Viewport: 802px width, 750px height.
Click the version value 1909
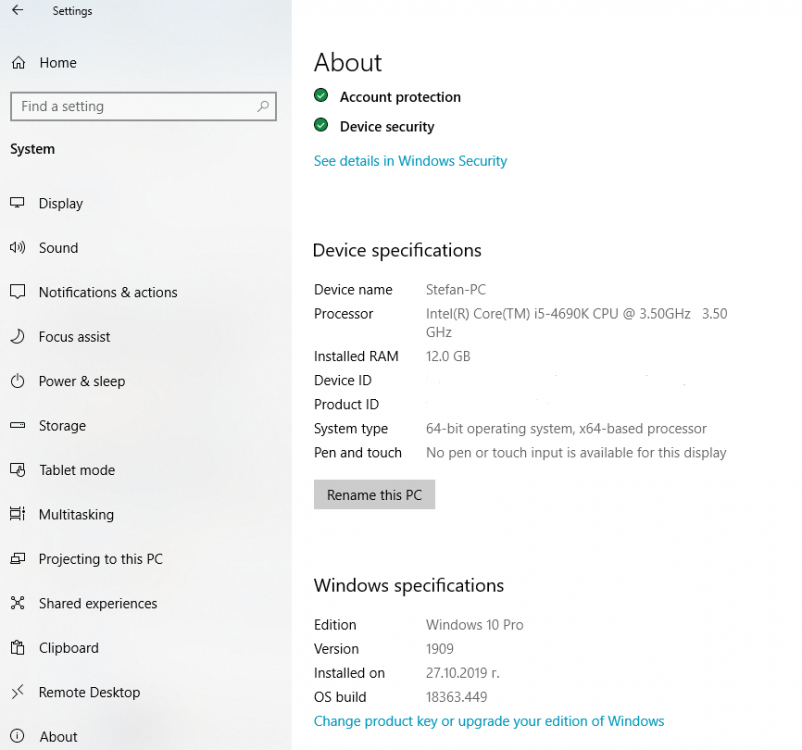[440, 649]
